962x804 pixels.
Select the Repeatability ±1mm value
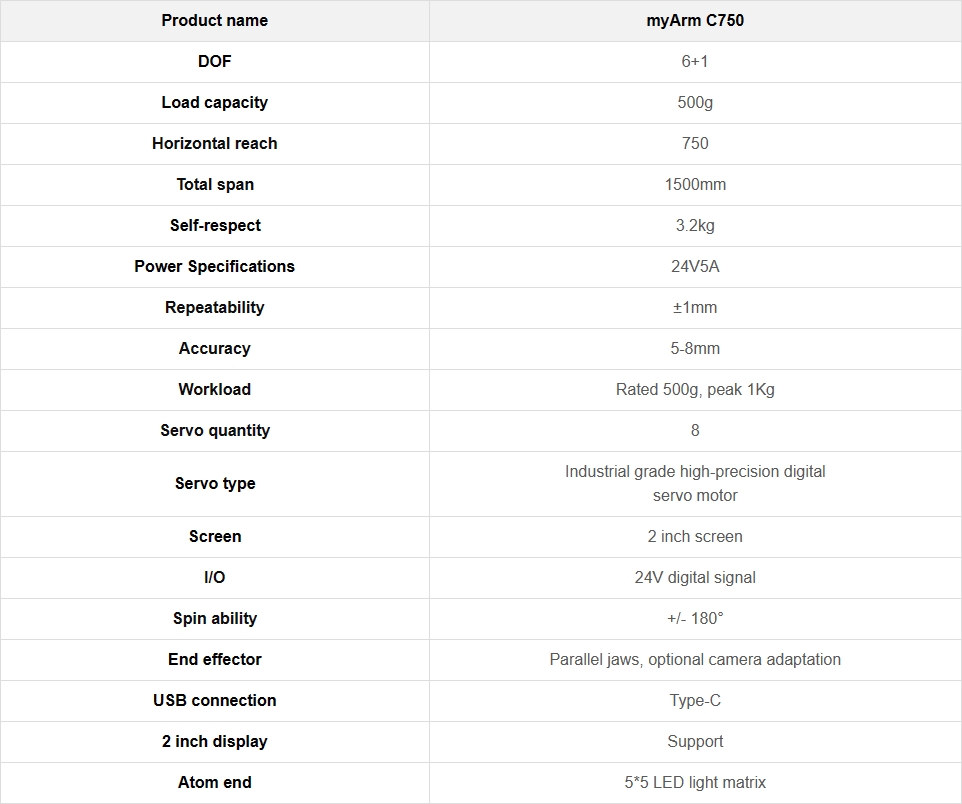[695, 307]
